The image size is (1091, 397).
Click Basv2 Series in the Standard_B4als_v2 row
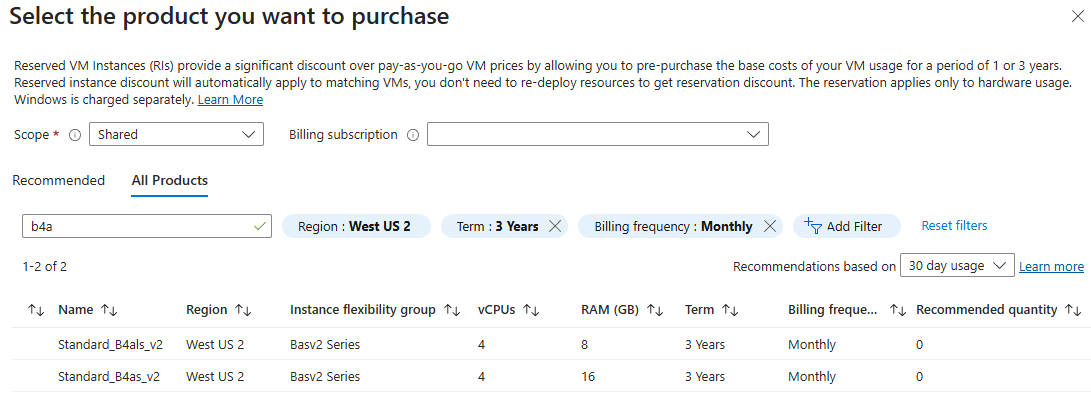(325, 344)
